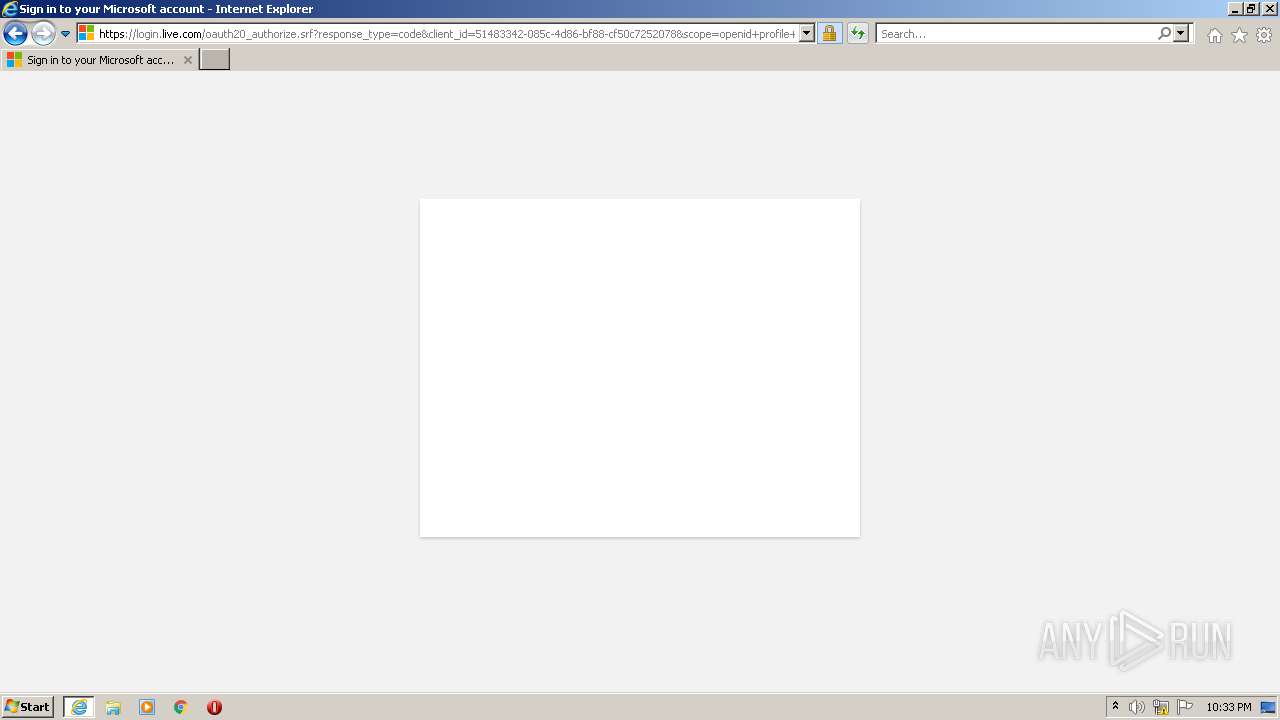Image resolution: width=1280 pixels, height=720 pixels.
Task: Open Windows Explorer folder taskbar icon
Action: (x=113, y=707)
